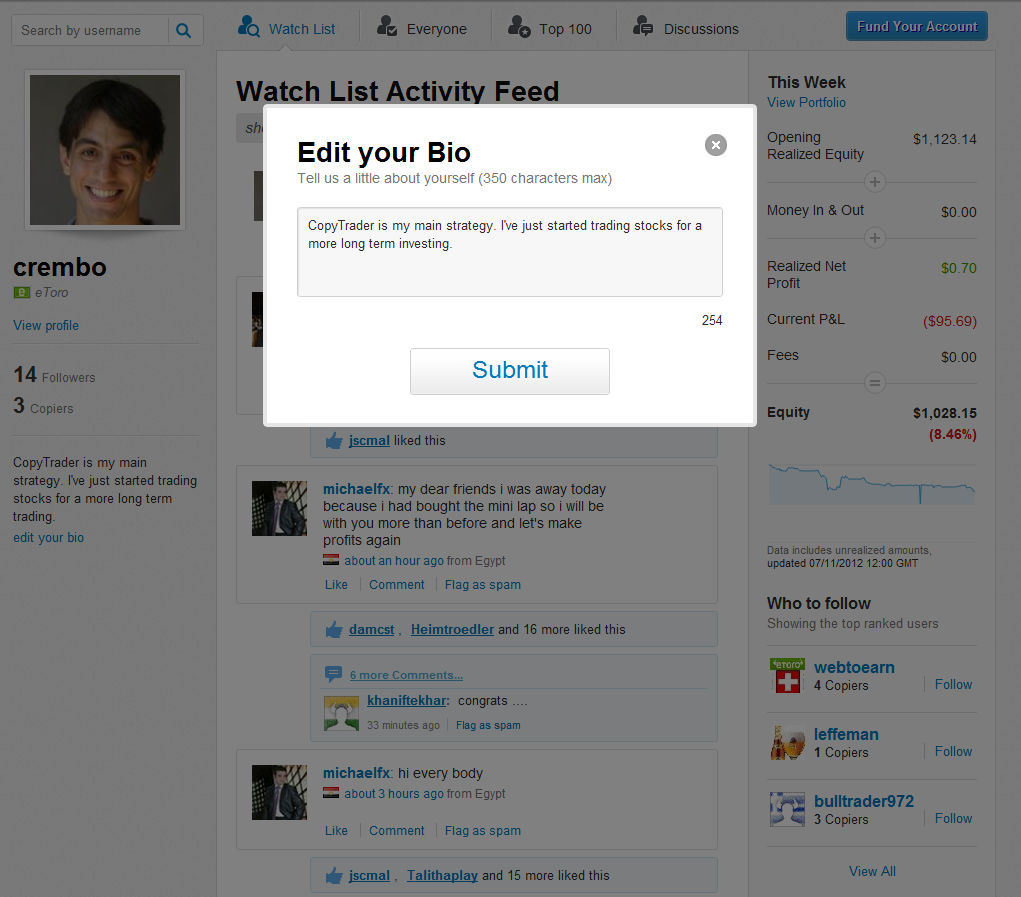Click thumbs-up icon beside damcst likes
The width and height of the screenshot is (1021, 897).
pos(334,629)
